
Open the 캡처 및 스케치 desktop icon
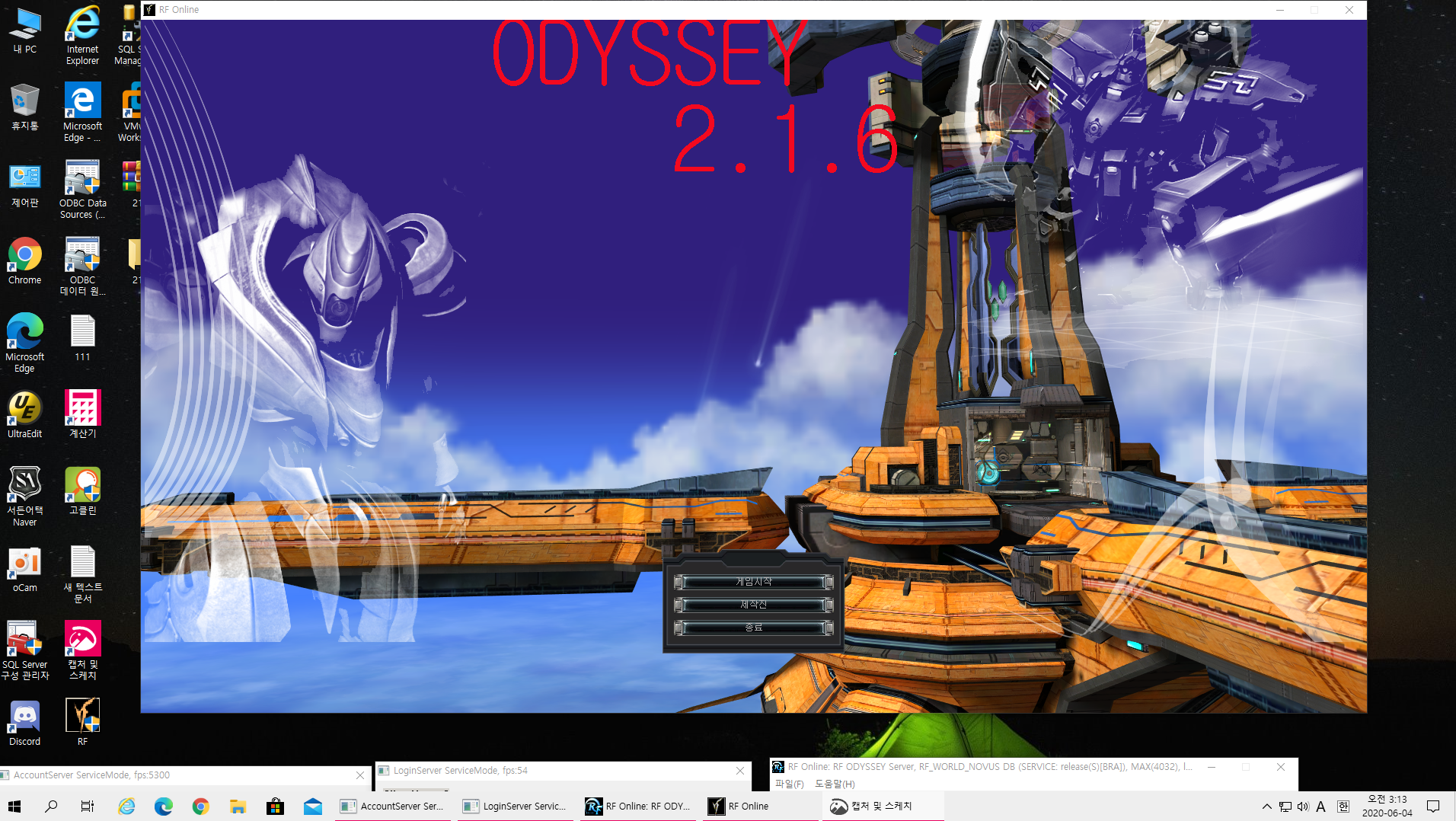click(82, 650)
